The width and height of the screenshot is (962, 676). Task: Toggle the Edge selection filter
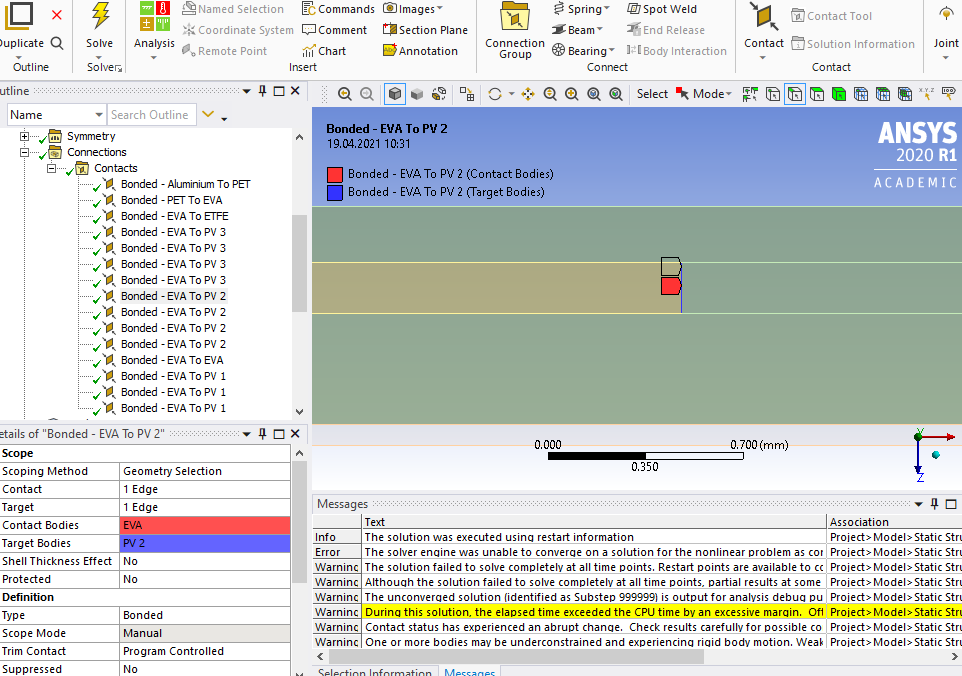(795, 94)
